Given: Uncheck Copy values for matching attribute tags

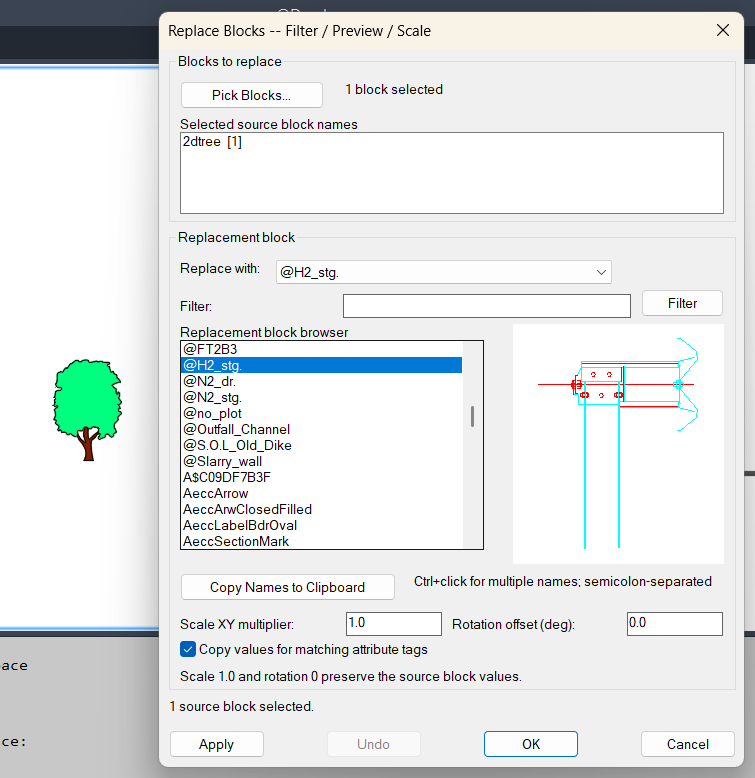Looking at the screenshot, I should tap(188, 649).
